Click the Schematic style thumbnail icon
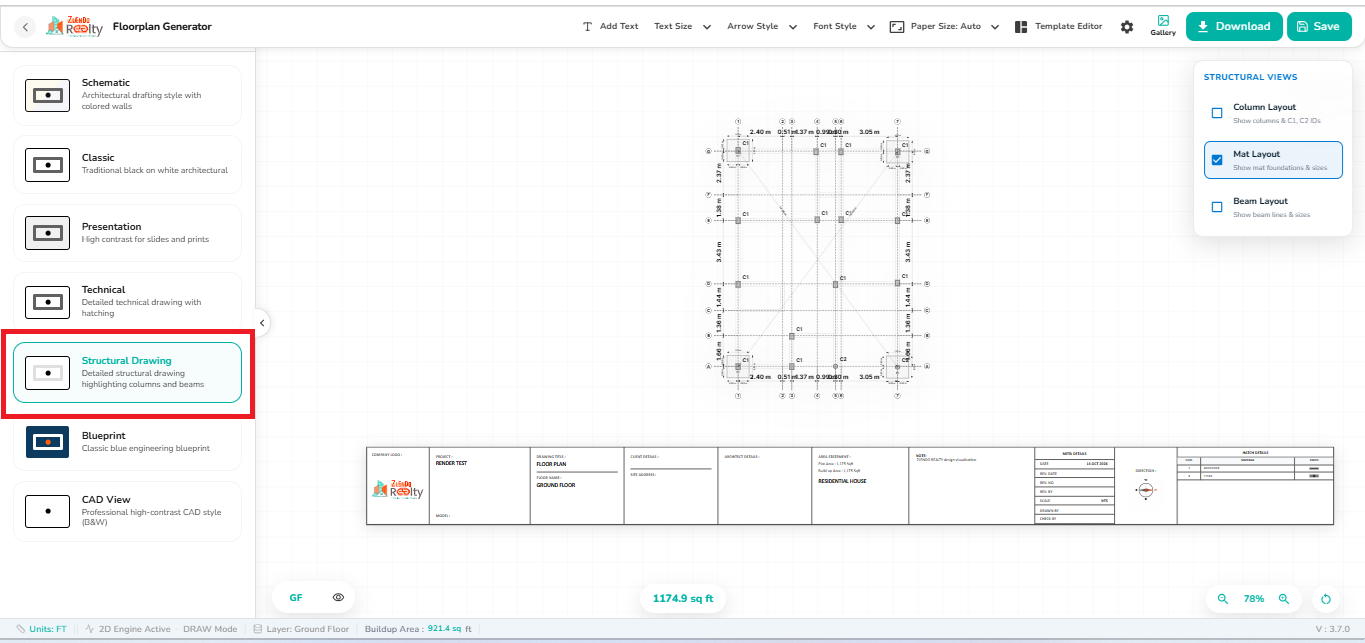This screenshot has width=1365, height=643. pyautogui.click(x=47, y=95)
